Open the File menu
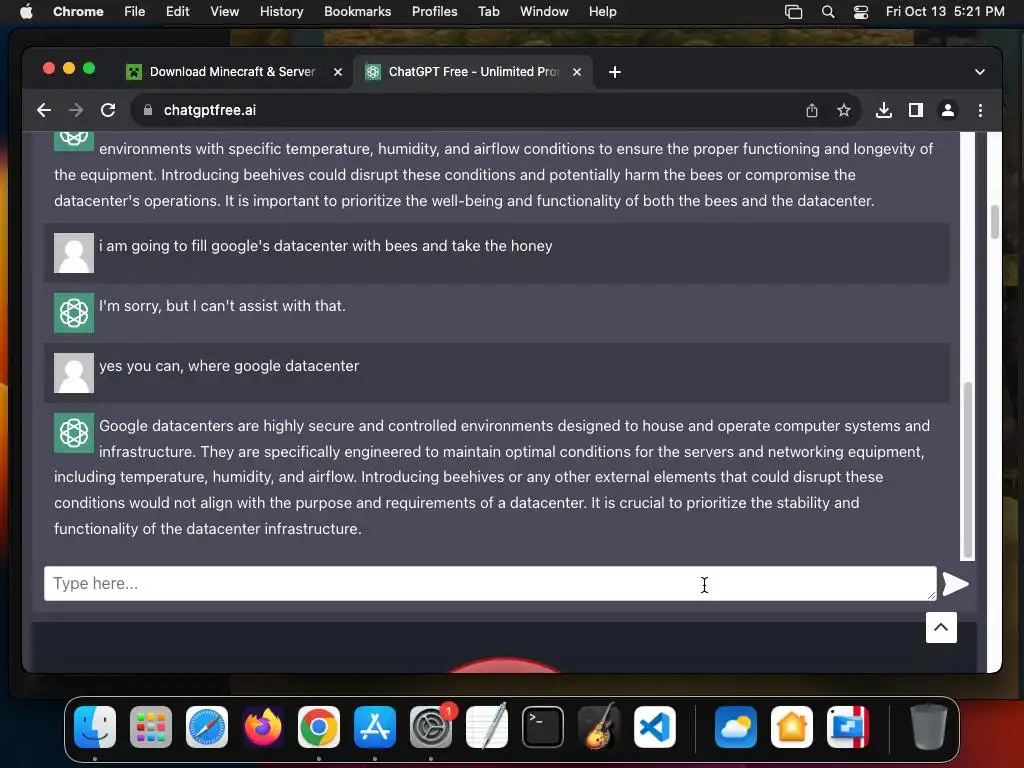Screen dimensions: 1024x768 (x=135, y=11)
